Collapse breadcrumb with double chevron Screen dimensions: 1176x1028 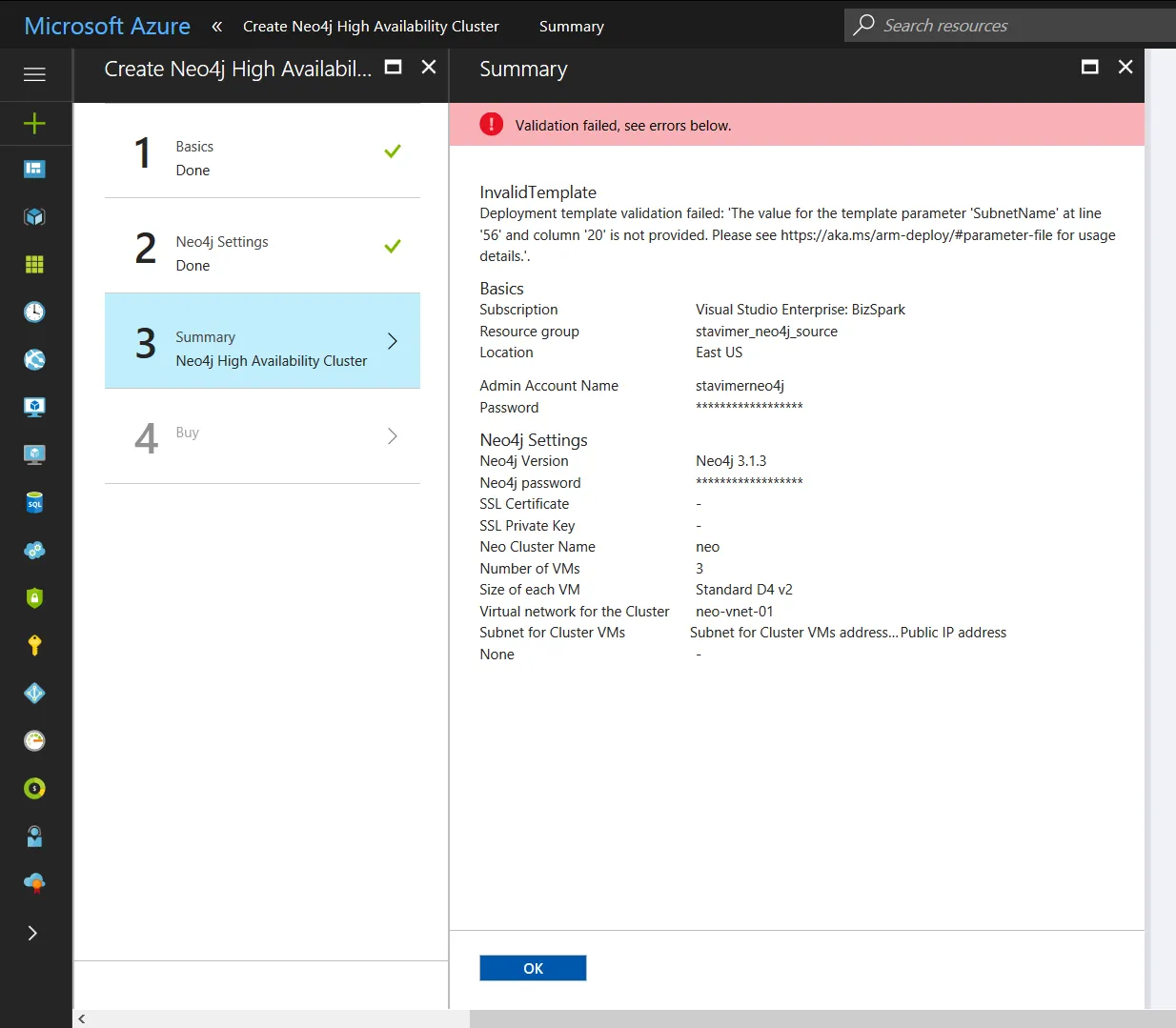(217, 27)
